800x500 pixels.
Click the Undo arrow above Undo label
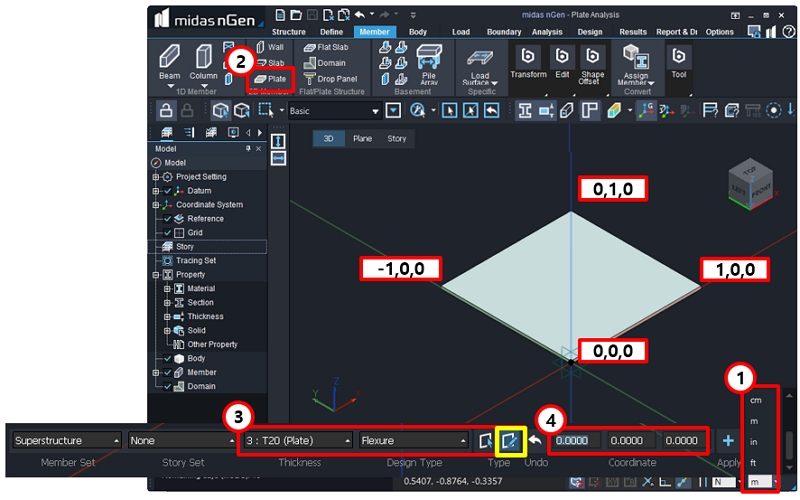(x=535, y=439)
